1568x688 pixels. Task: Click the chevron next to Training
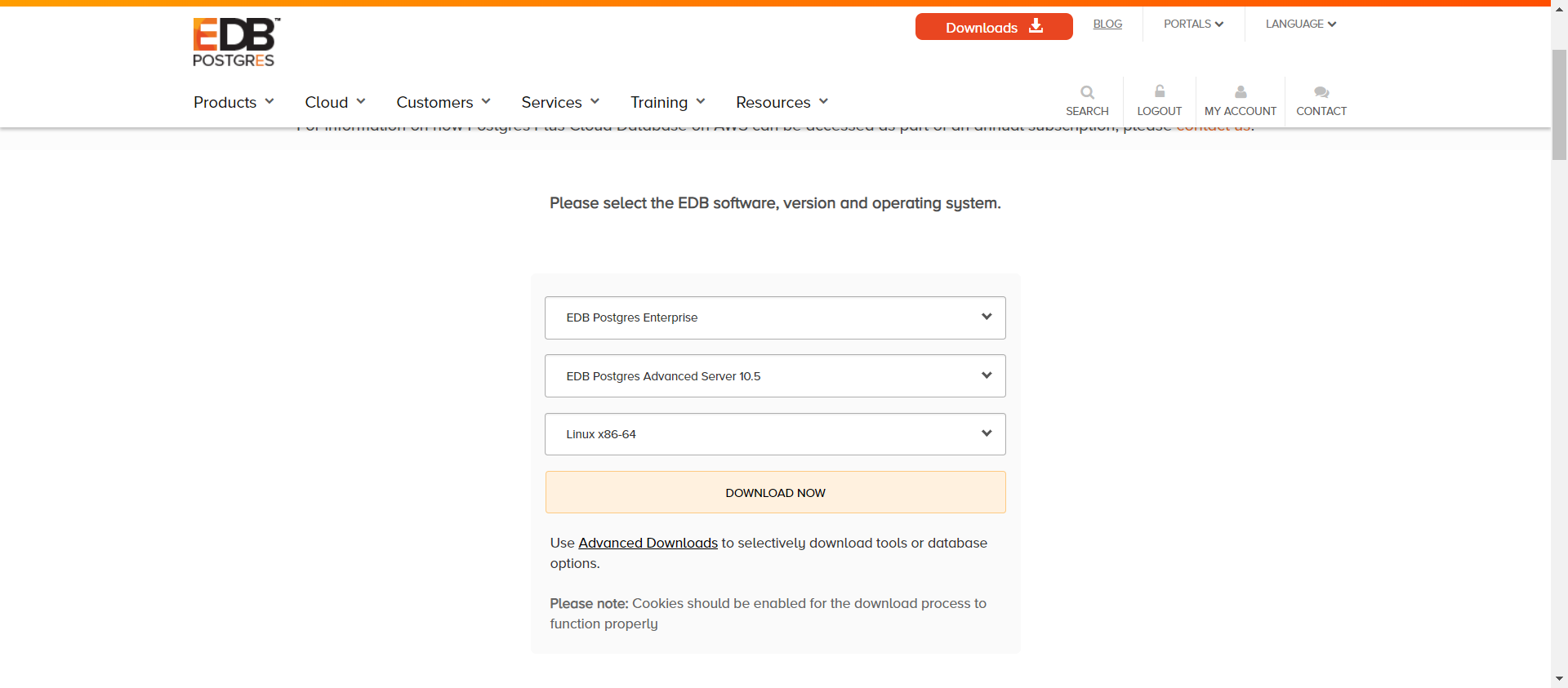[x=701, y=101]
